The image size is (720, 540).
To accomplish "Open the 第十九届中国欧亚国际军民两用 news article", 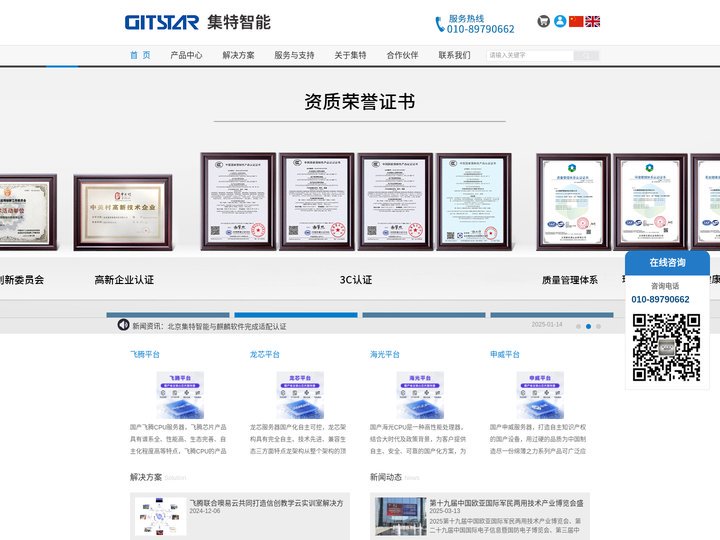I will (x=506, y=503).
